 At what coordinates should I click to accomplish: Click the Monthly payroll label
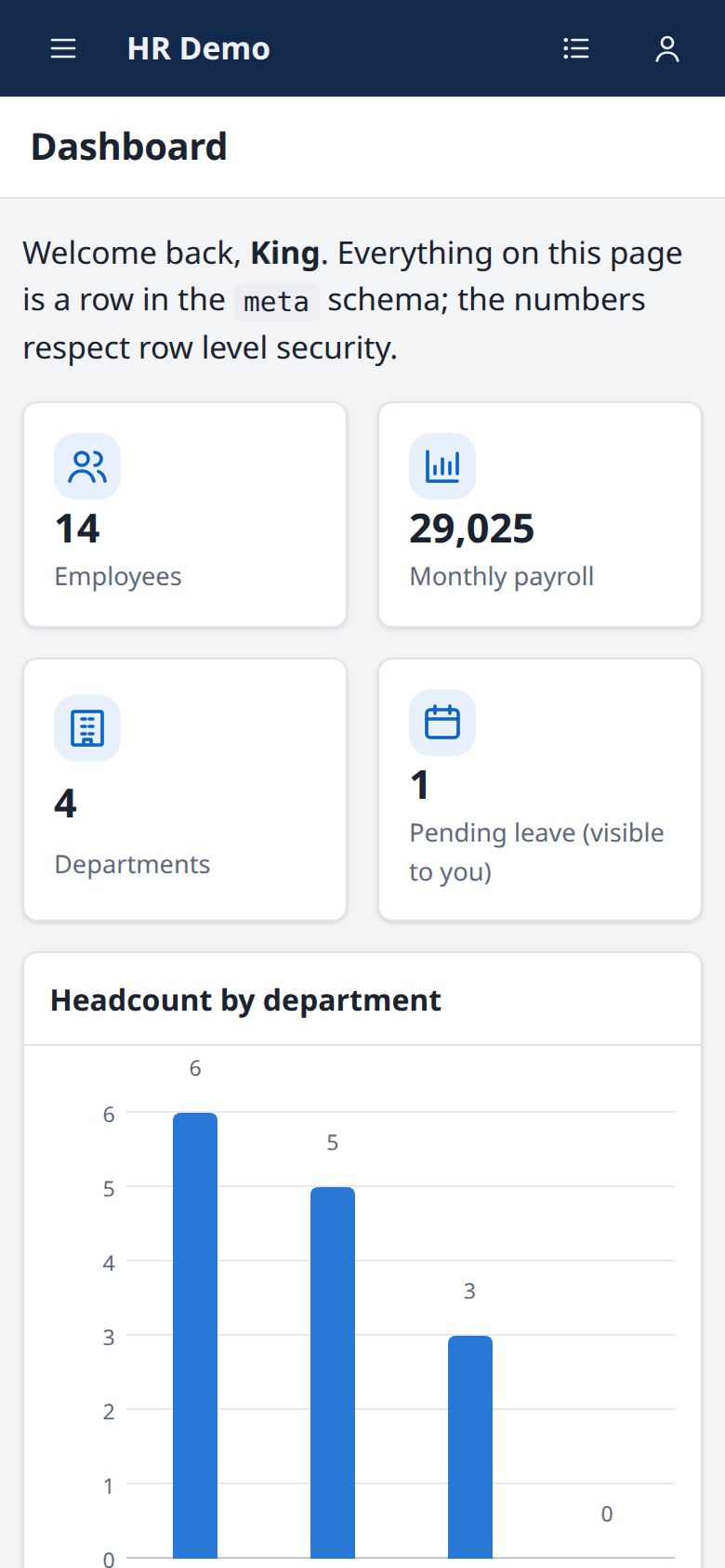pos(502,577)
